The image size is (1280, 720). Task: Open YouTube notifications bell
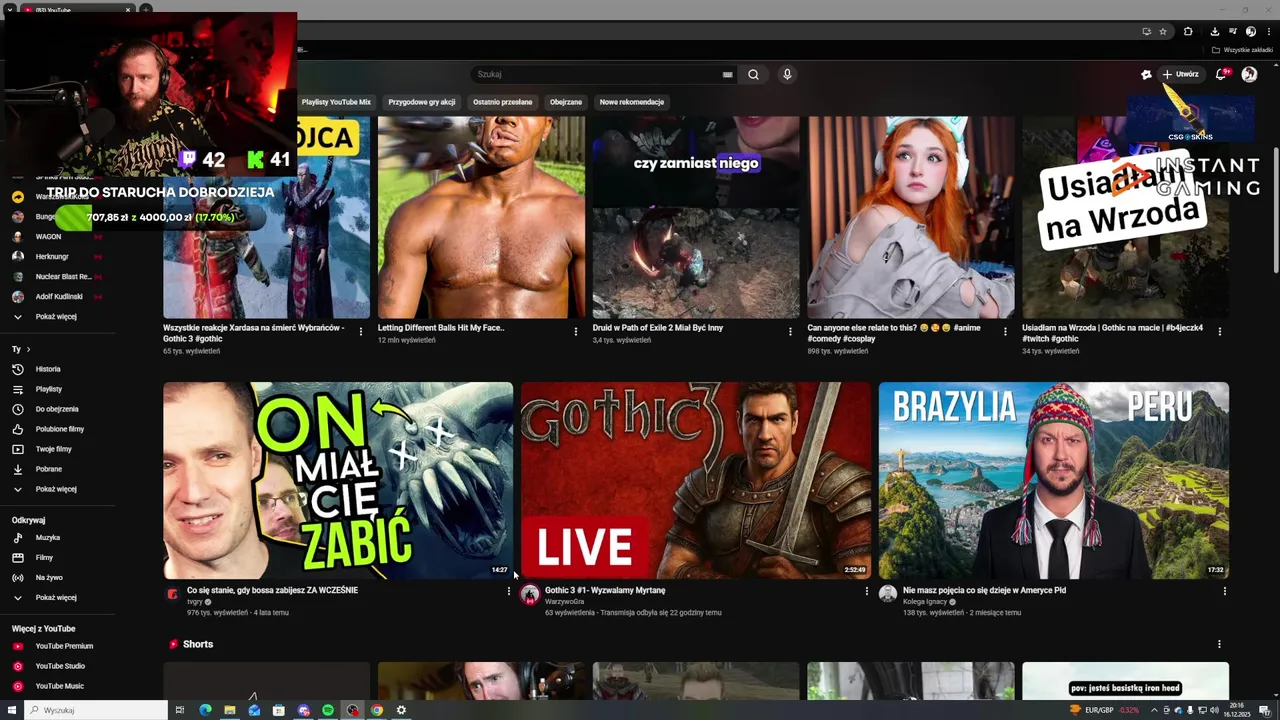pyautogui.click(x=1221, y=74)
